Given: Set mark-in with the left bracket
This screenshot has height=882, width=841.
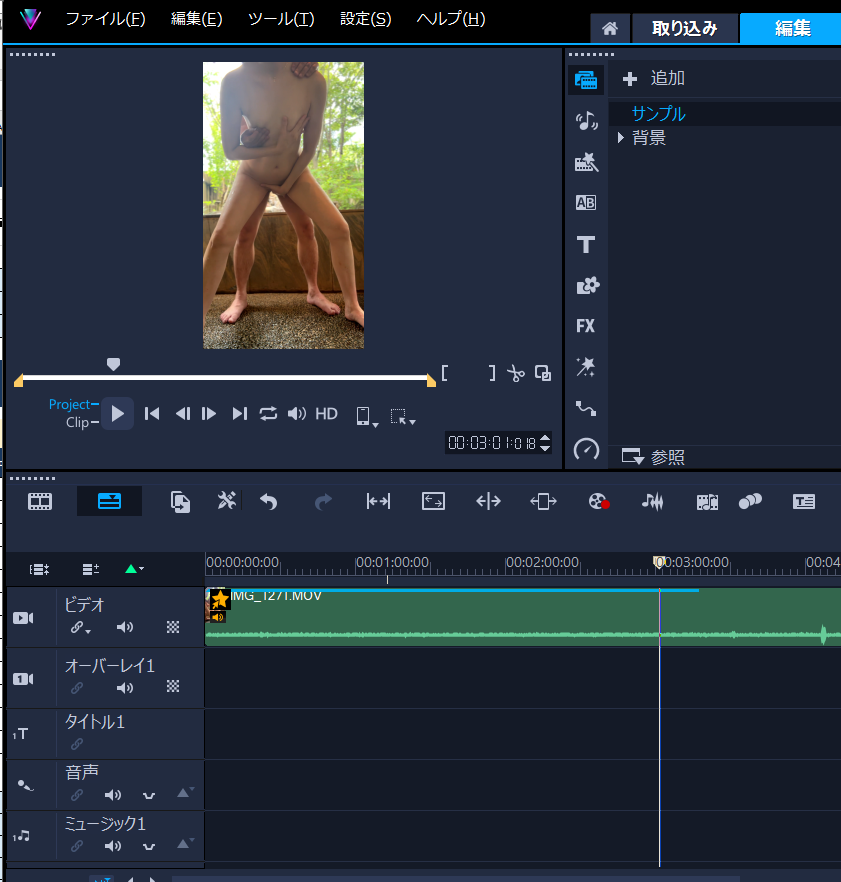Looking at the screenshot, I should [x=444, y=373].
